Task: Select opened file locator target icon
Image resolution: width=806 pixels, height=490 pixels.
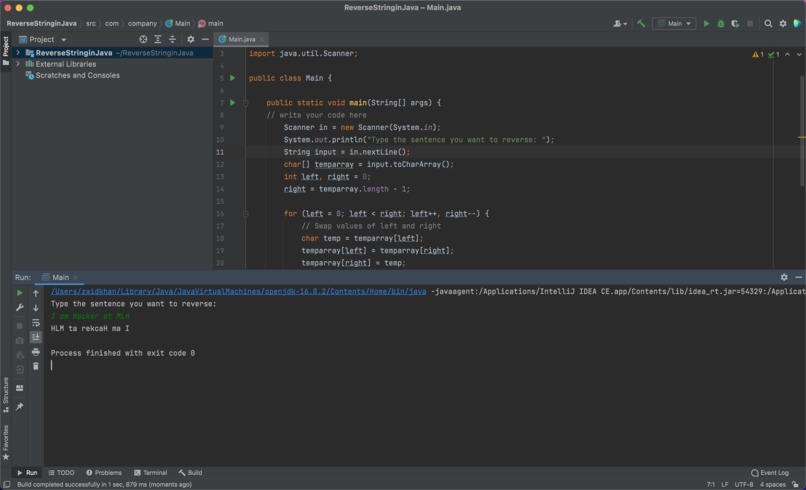Action: pos(143,39)
